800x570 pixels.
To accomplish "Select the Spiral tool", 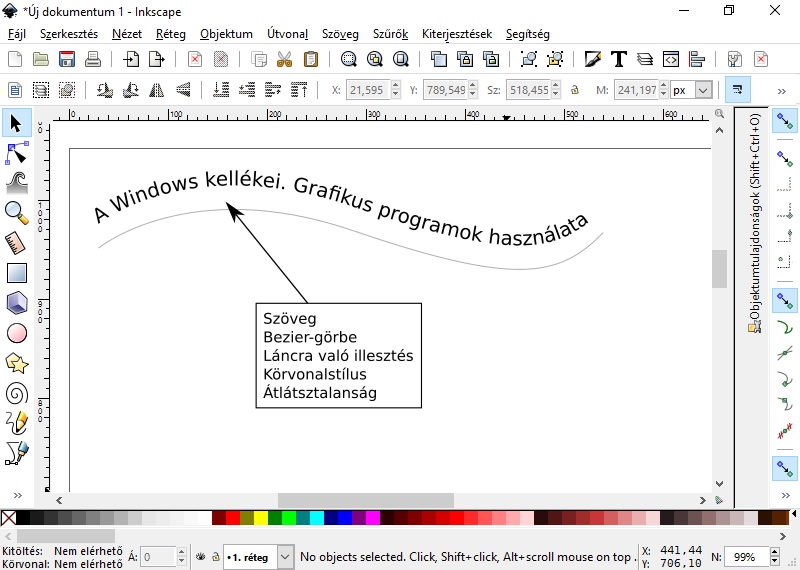I will (16, 393).
